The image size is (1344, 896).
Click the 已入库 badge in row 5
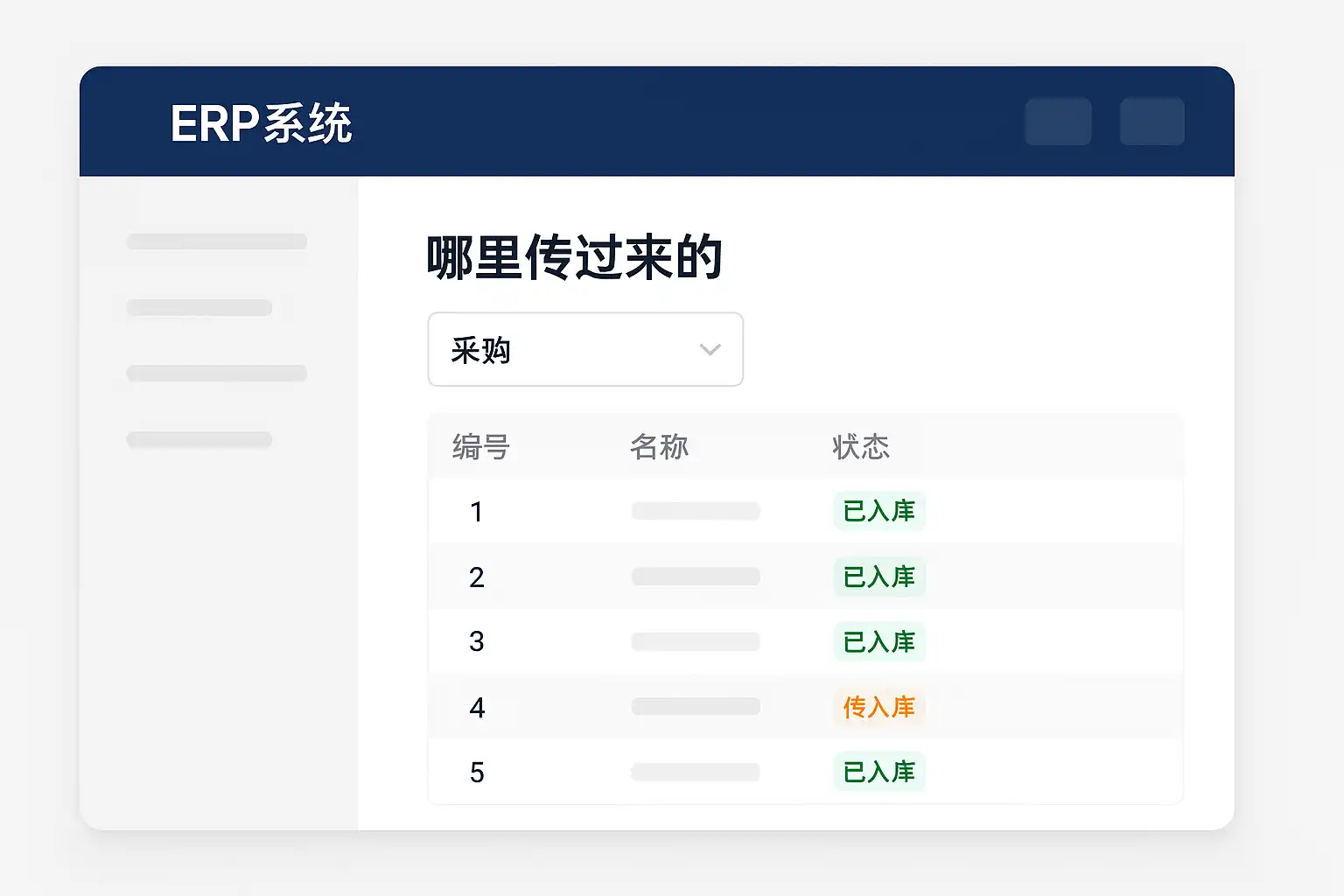(x=878, y=772)
